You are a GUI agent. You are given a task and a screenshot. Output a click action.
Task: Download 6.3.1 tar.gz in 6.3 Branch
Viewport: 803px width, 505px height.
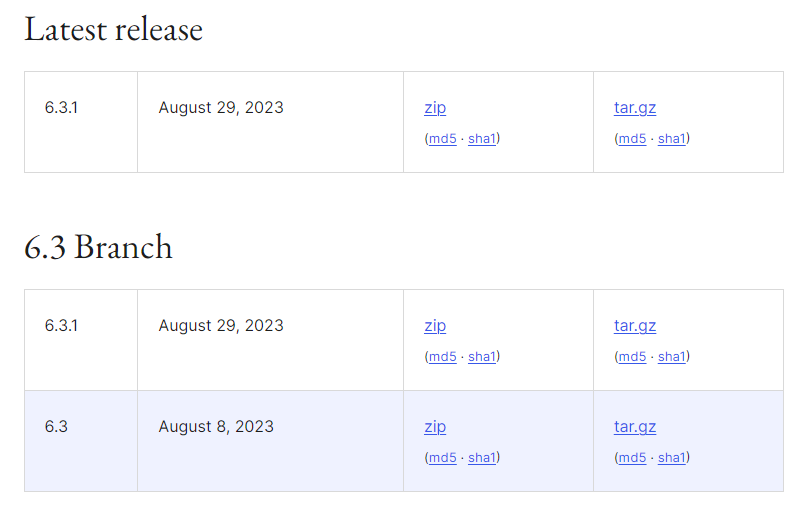[635, 326]
